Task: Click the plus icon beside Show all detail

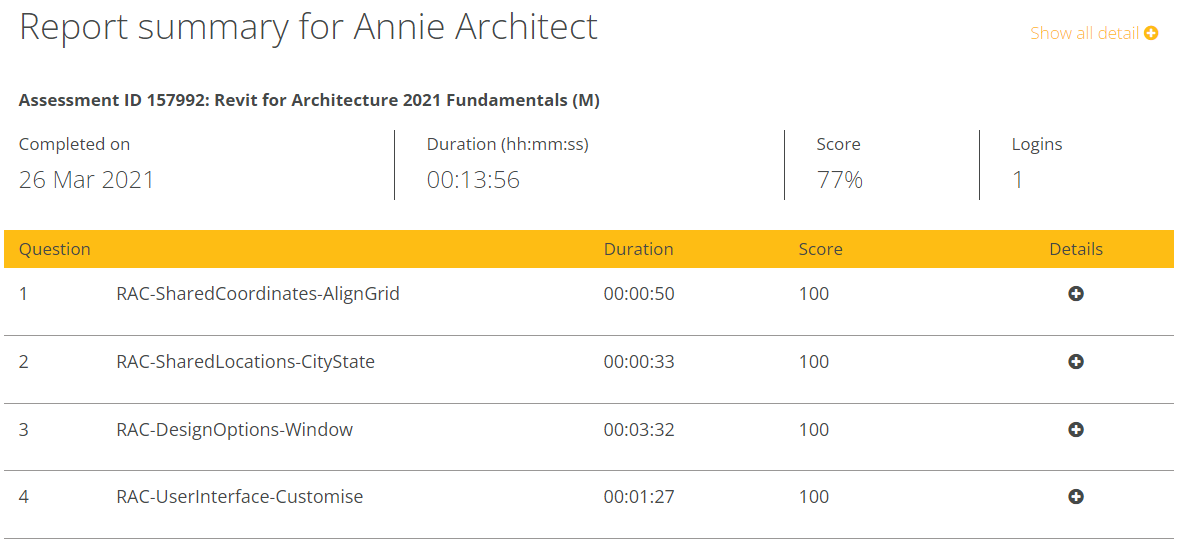Action: [x=1150, y=33]
